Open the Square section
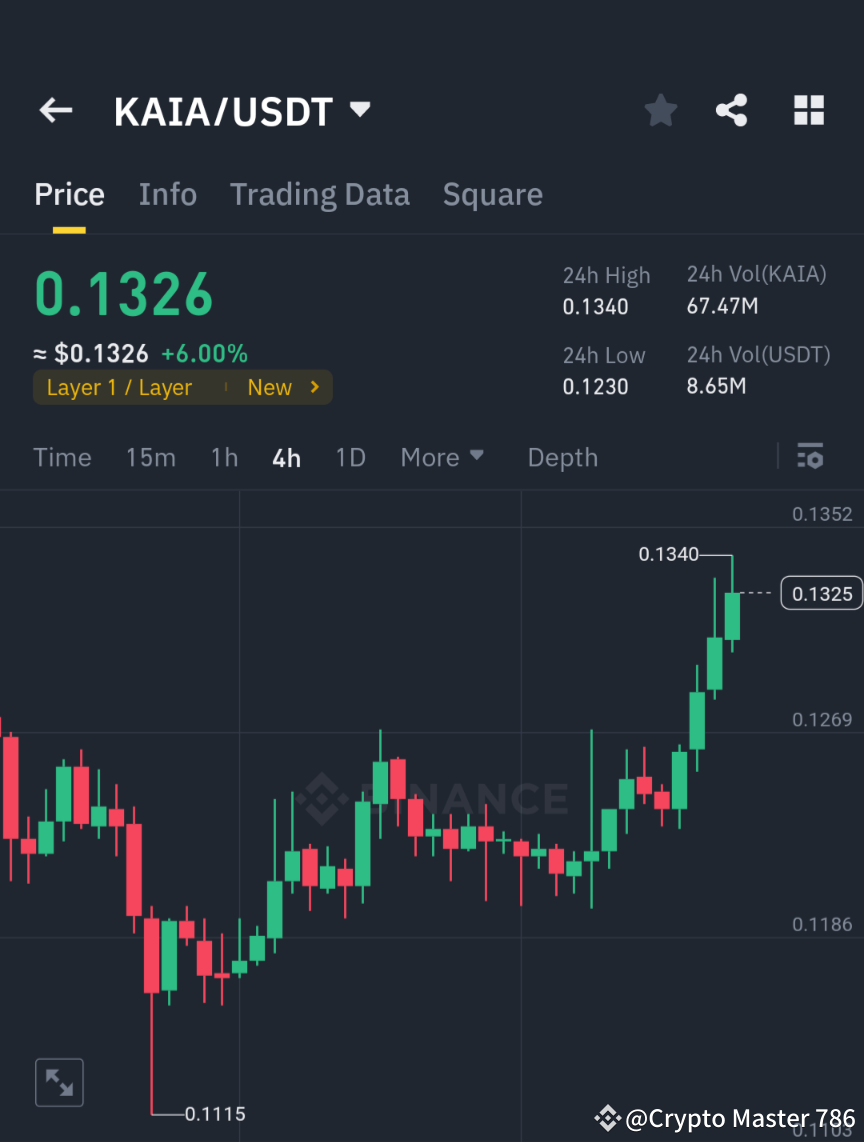The image size is (864, 1142). (x=492, y=194)
